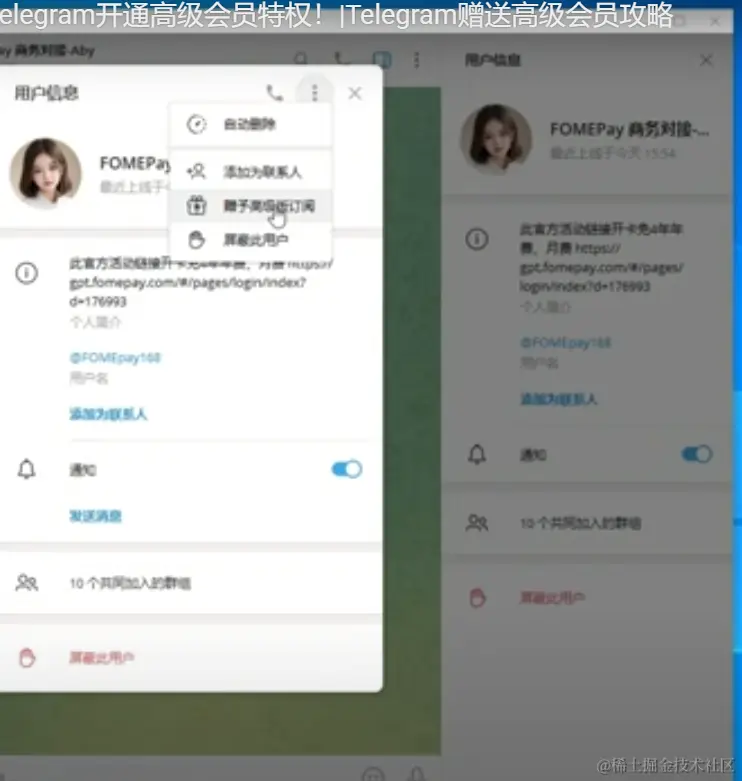Screen dimensions: 742x781
Task: Click the microphone icon in the message bar
Action: [417, 774]
